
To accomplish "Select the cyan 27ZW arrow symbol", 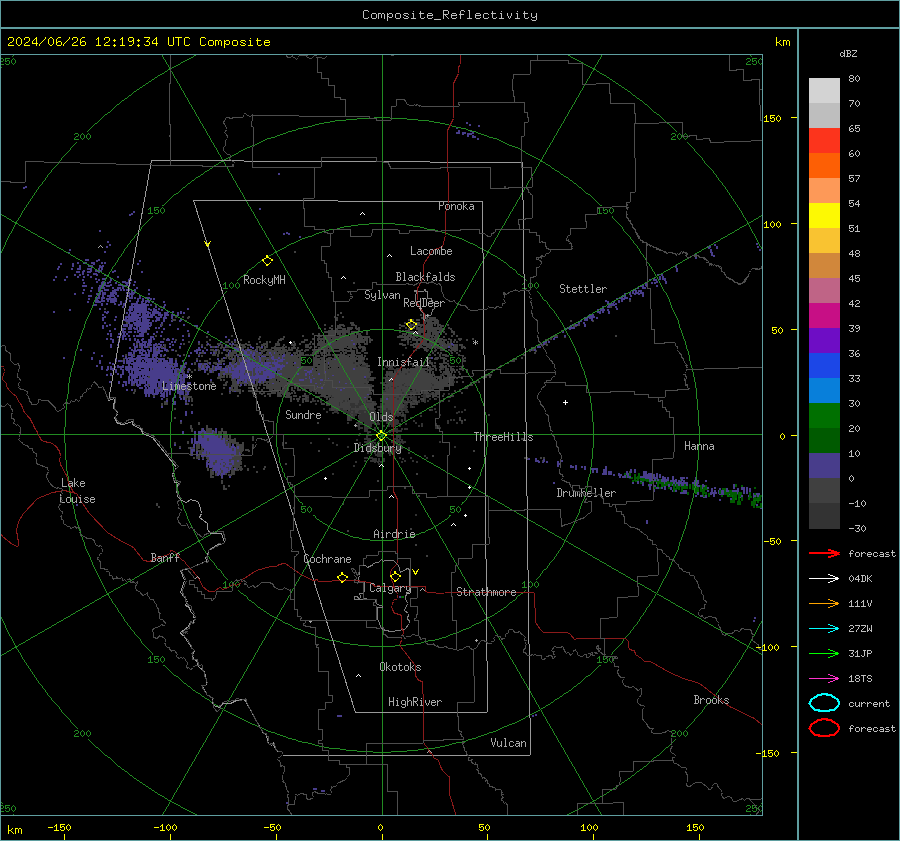I will (x=824, y=629).
